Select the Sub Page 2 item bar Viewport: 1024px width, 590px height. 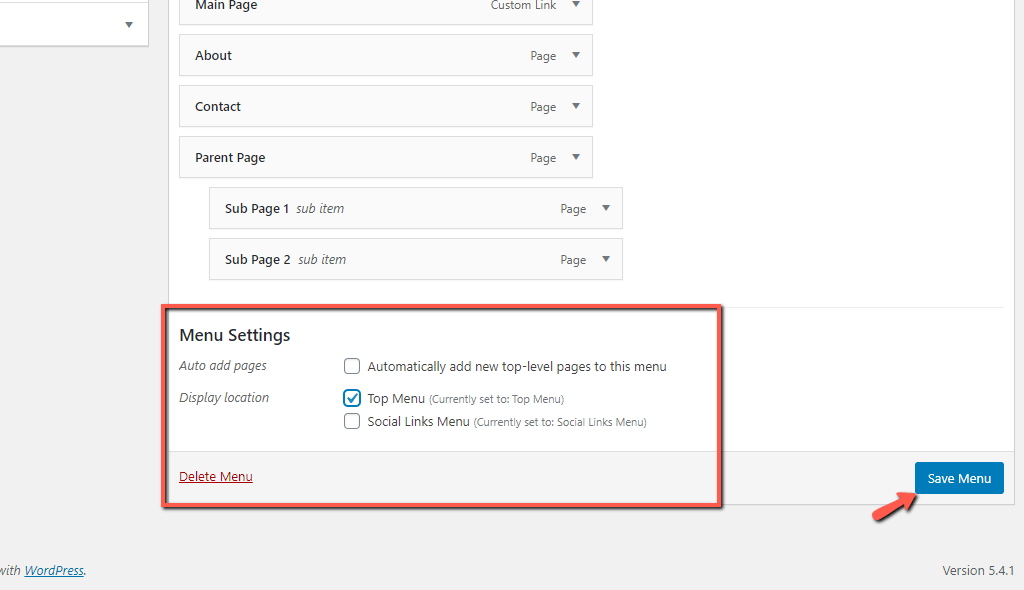point(416,259)
